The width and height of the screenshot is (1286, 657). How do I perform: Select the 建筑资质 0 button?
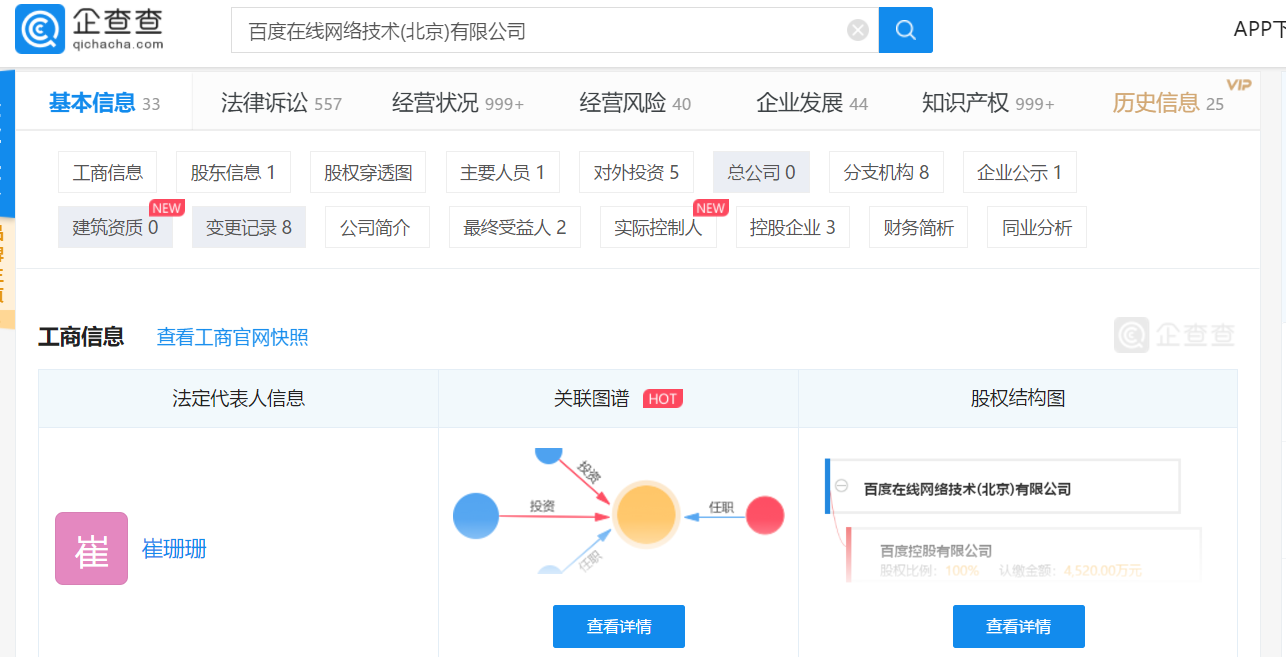click(x=115, y=227)
